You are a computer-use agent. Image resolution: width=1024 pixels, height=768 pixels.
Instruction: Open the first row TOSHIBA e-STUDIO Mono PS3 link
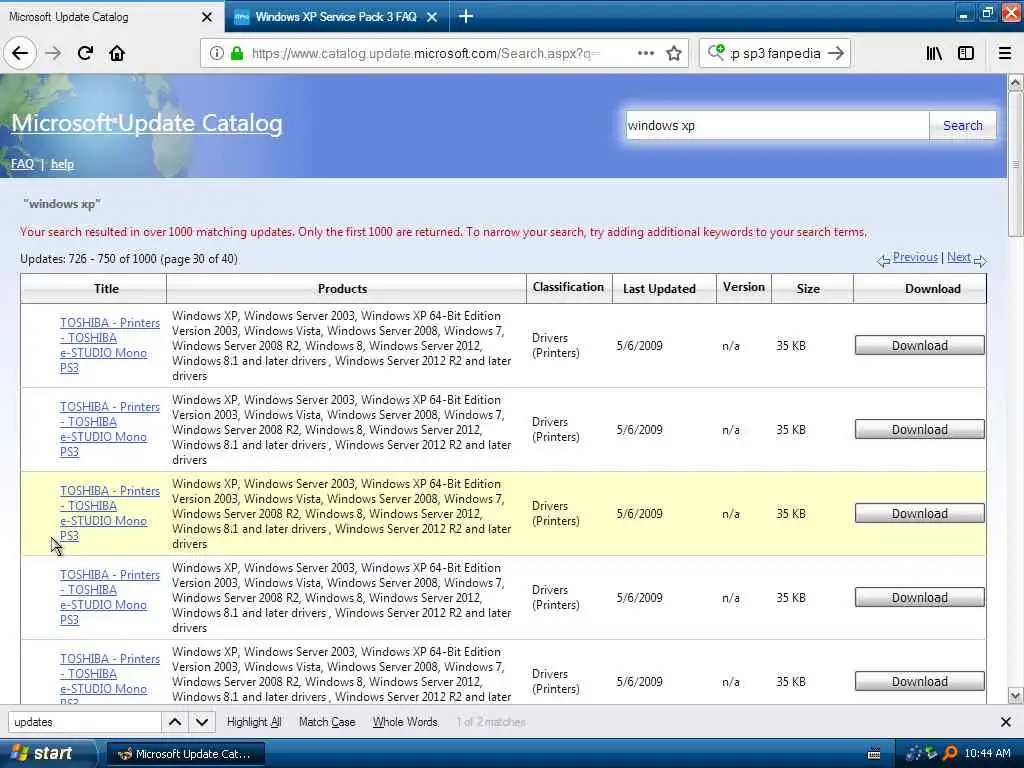pos(110,345)
